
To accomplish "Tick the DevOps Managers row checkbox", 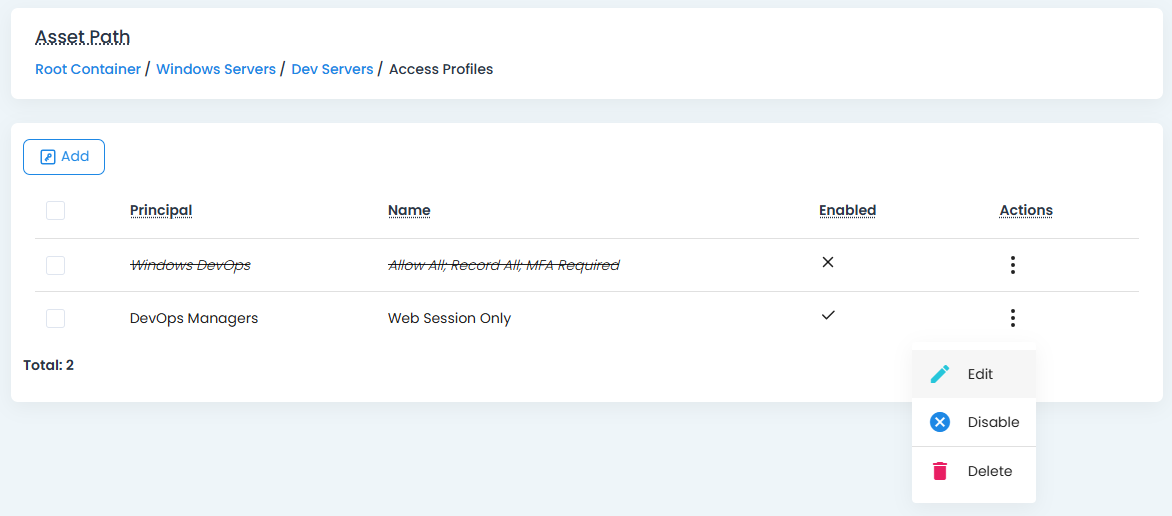I will pyautogui.click(x=56, y=318).
